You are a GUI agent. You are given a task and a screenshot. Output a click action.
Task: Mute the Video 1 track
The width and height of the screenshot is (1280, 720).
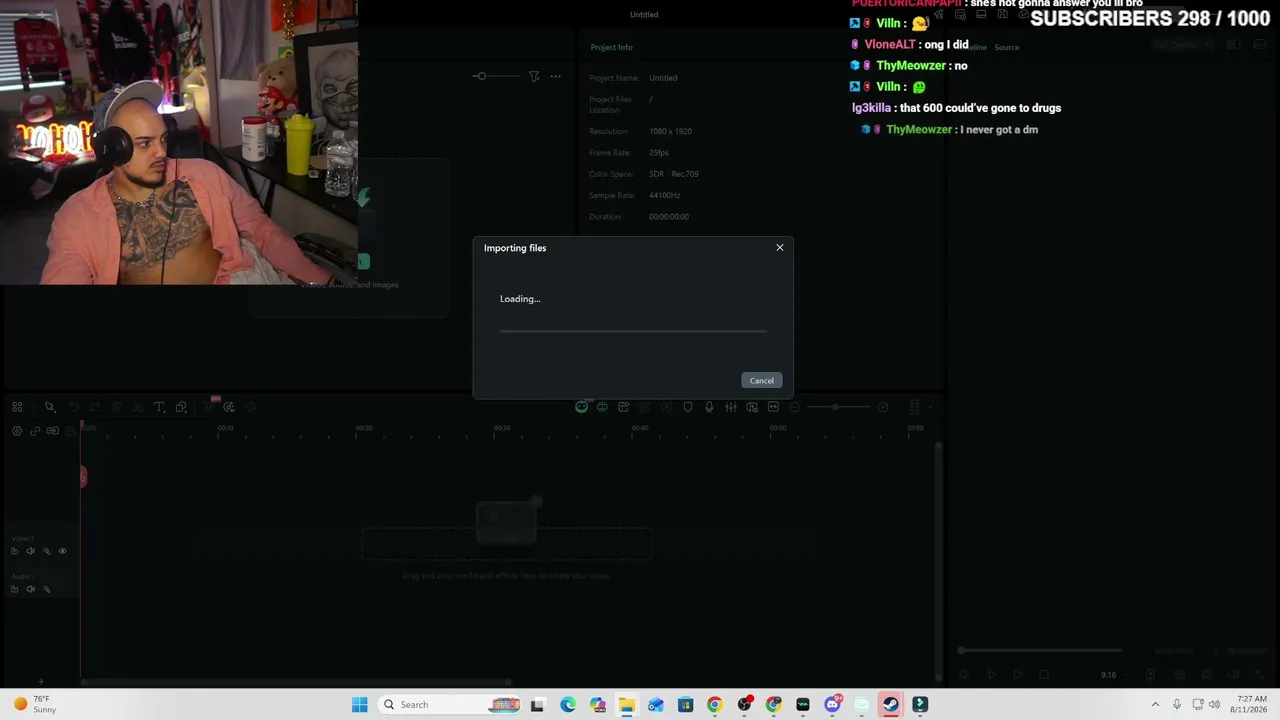[x=30, y=551]
